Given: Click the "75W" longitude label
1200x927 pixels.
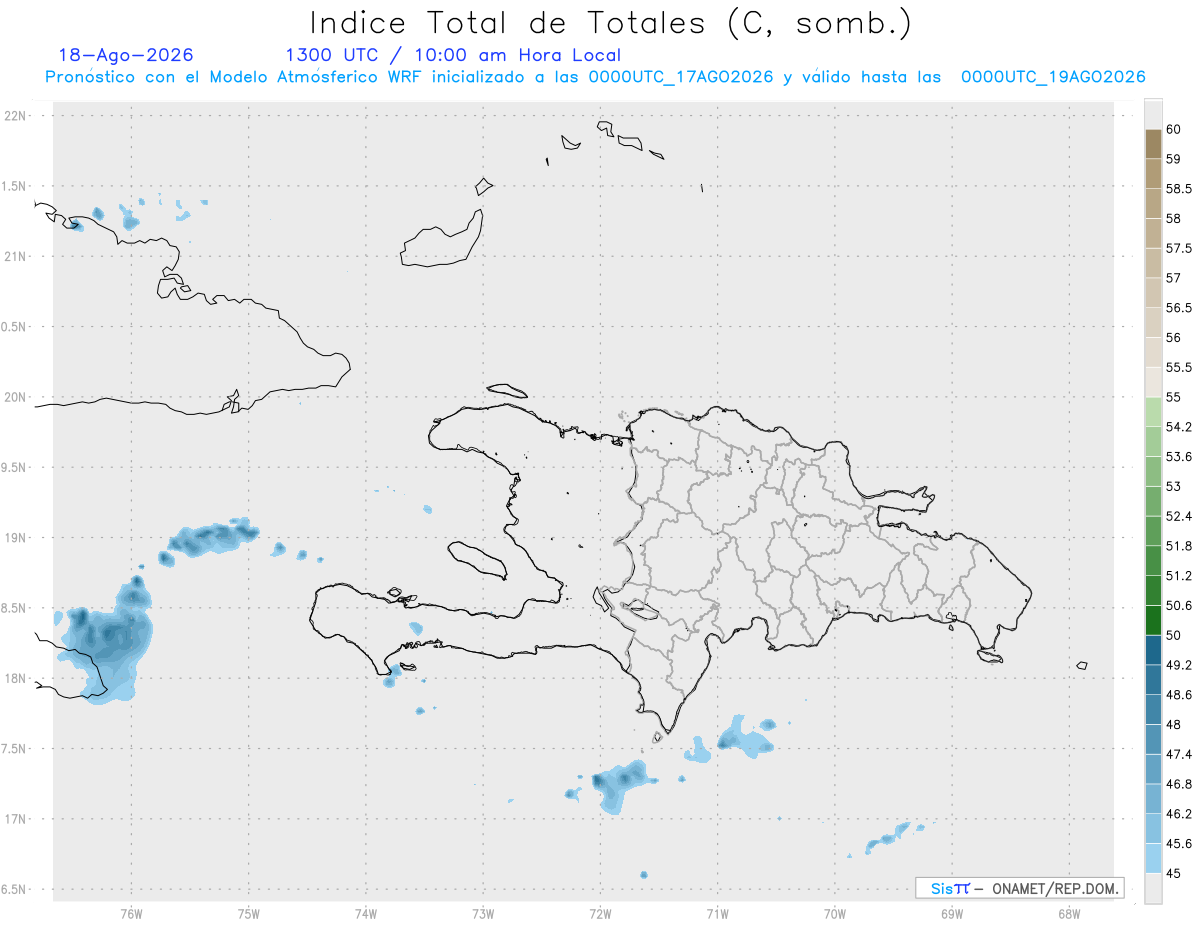Looking at the screenshot, I should (249, 914).
